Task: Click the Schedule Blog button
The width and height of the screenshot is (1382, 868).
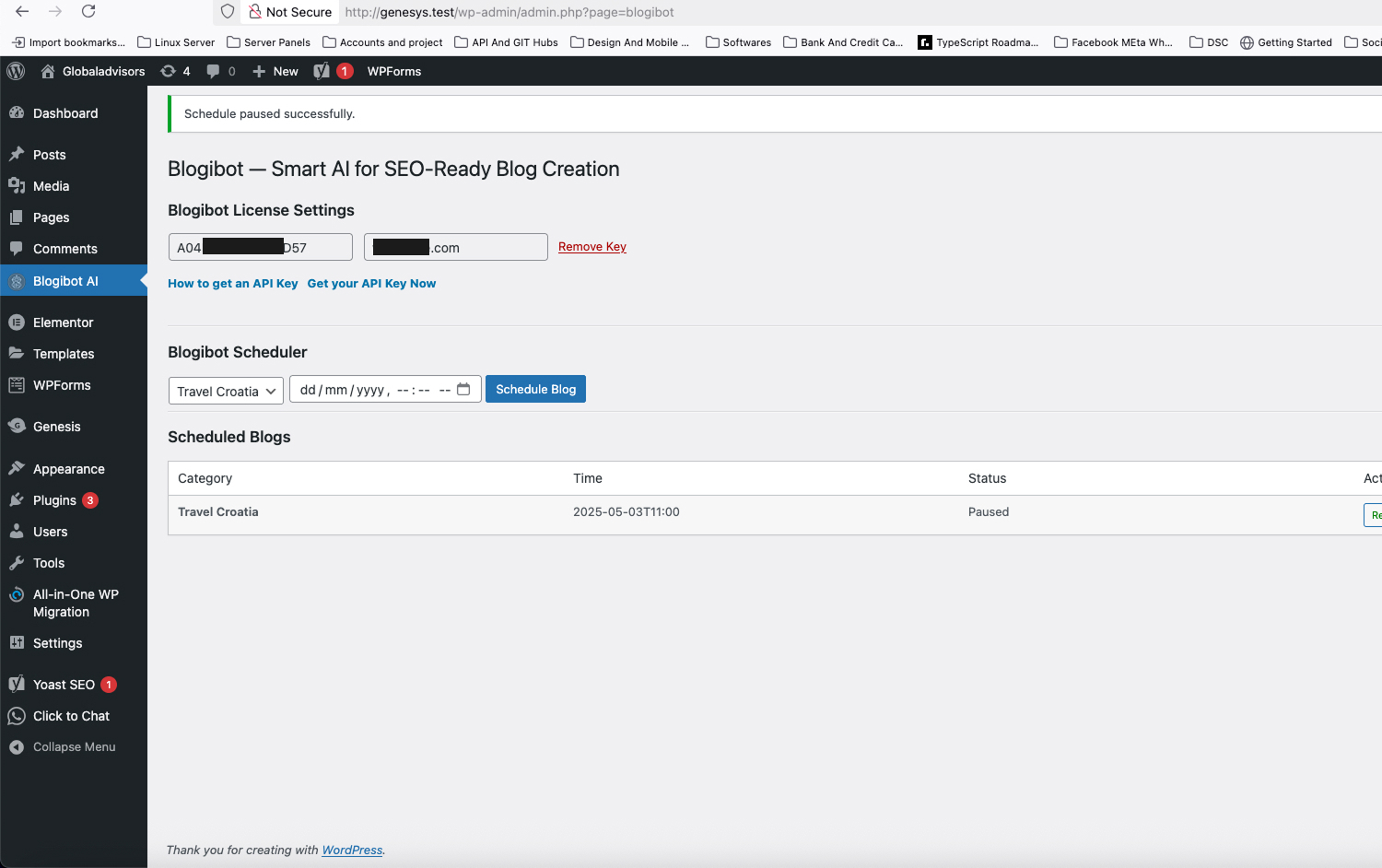Action: click(x=535, y=388)
